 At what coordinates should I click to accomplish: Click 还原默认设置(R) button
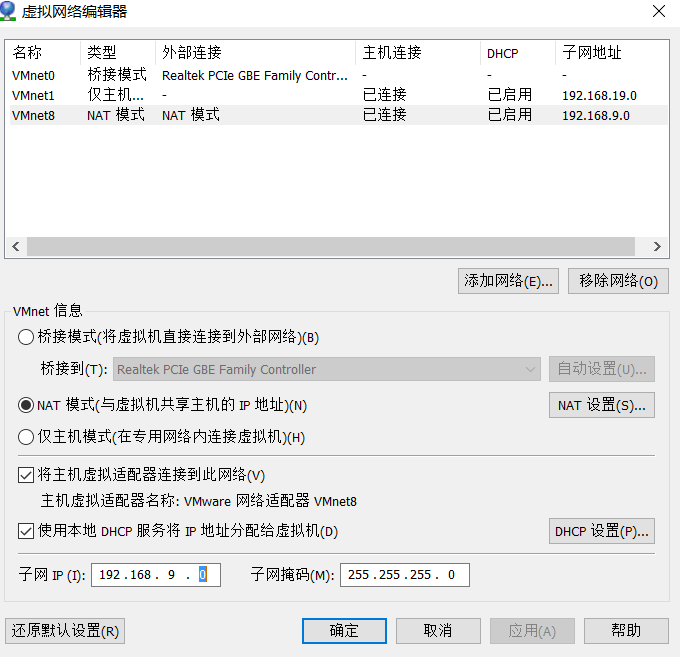(65, 631)
